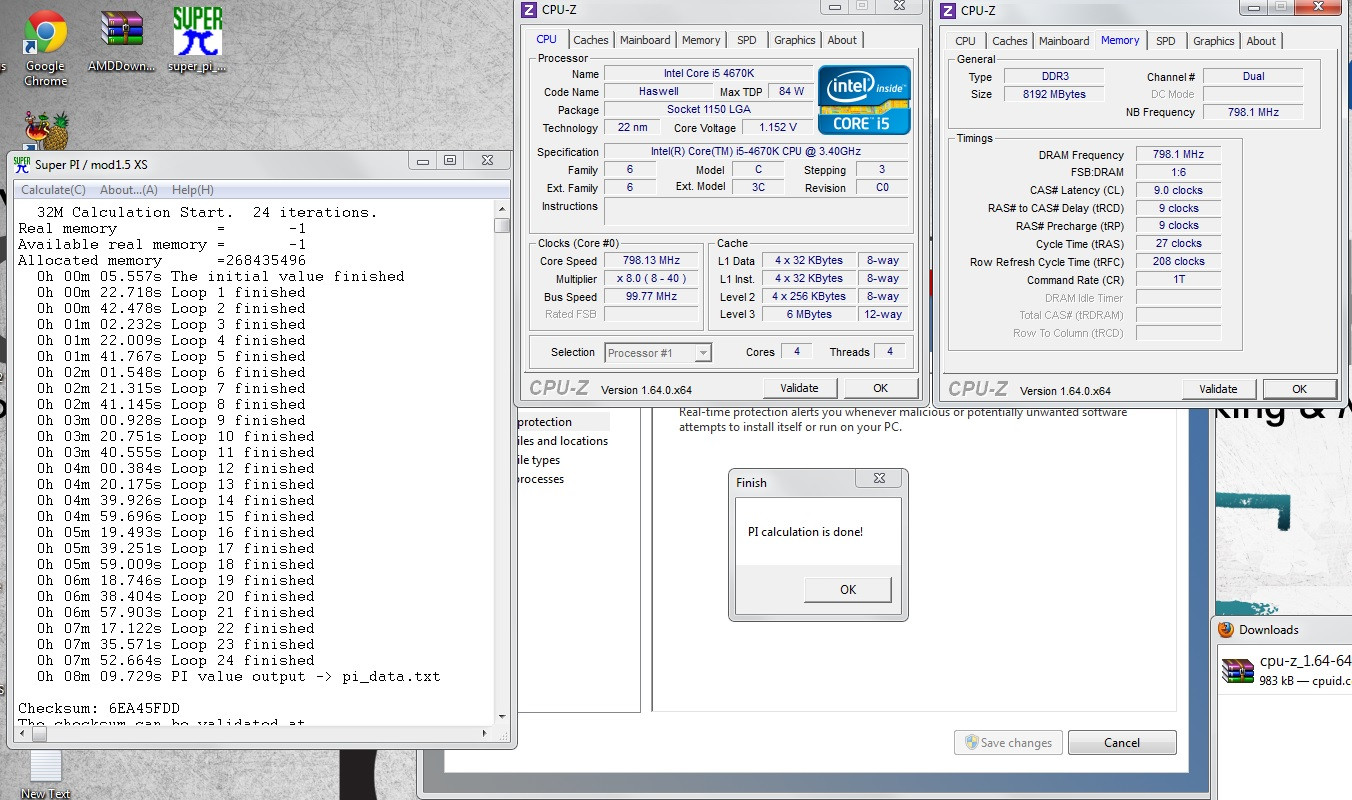Image resolution: width=1352 pixels, height=800 pixels.
Task: Switch to SPD tab in left CPU-Z
Action: [747, 40]
